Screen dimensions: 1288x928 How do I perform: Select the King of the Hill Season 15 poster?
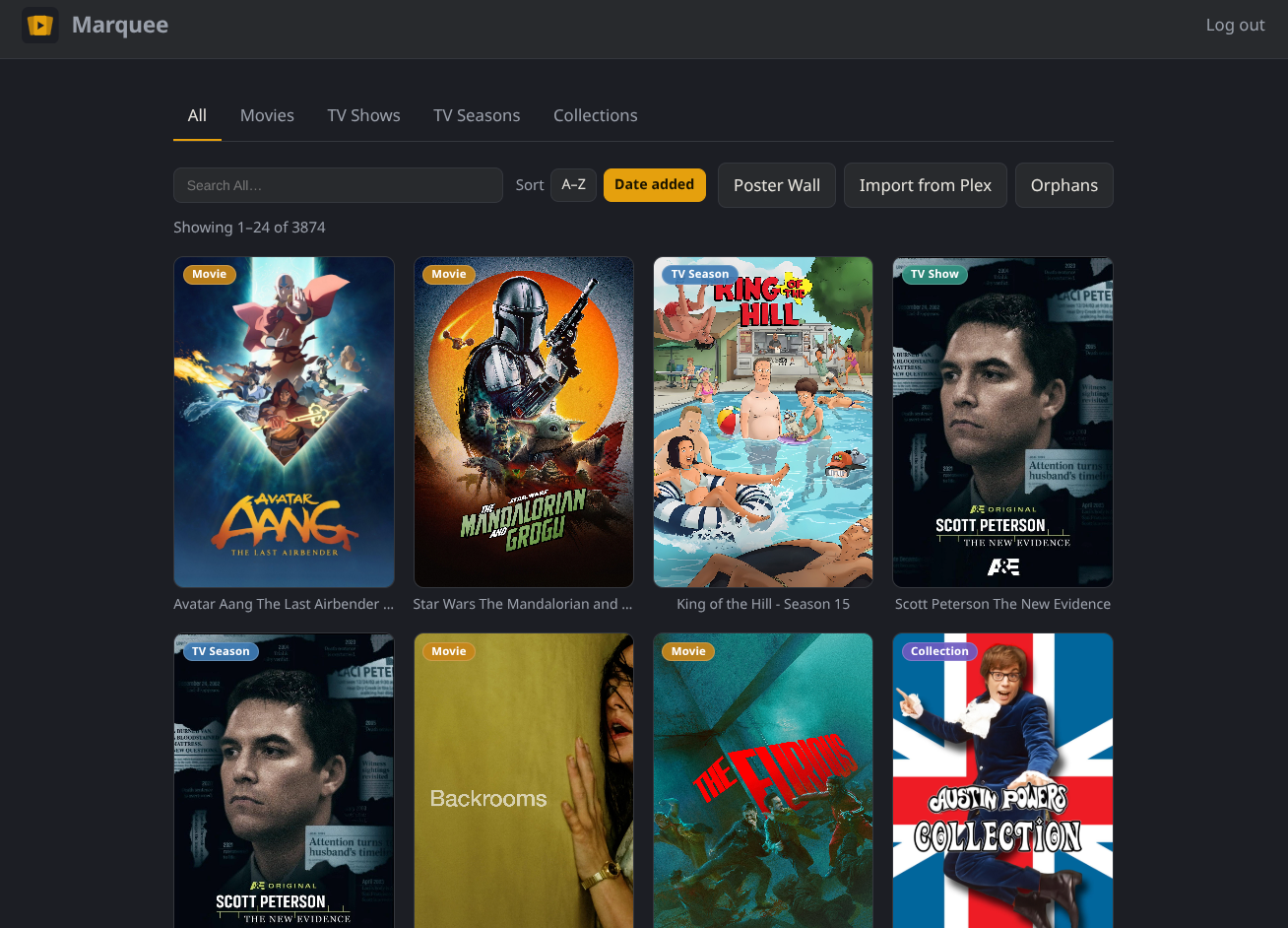pos(763,423)
